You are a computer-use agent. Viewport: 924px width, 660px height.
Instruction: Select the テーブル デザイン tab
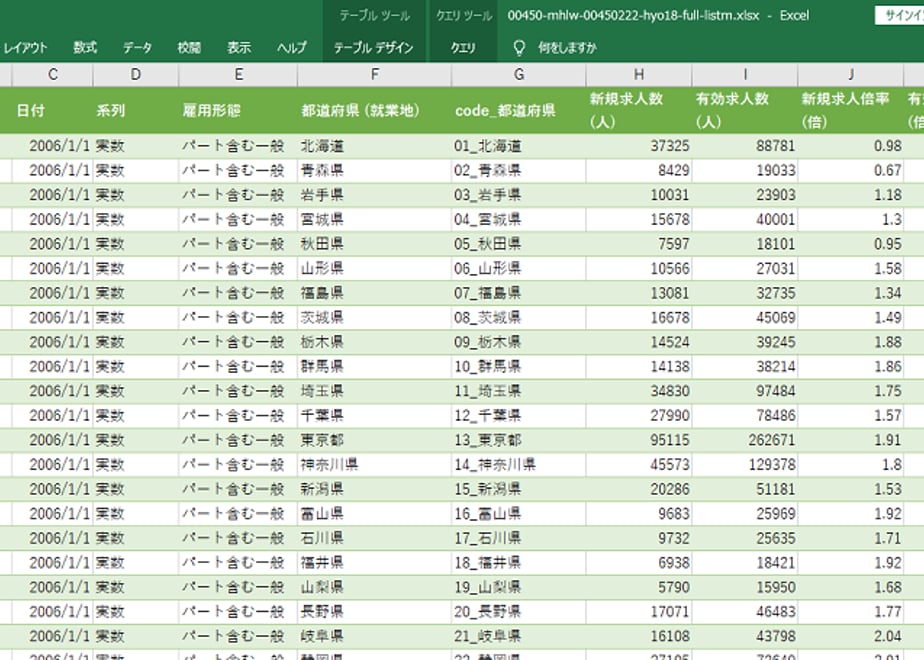pos(374,48)
